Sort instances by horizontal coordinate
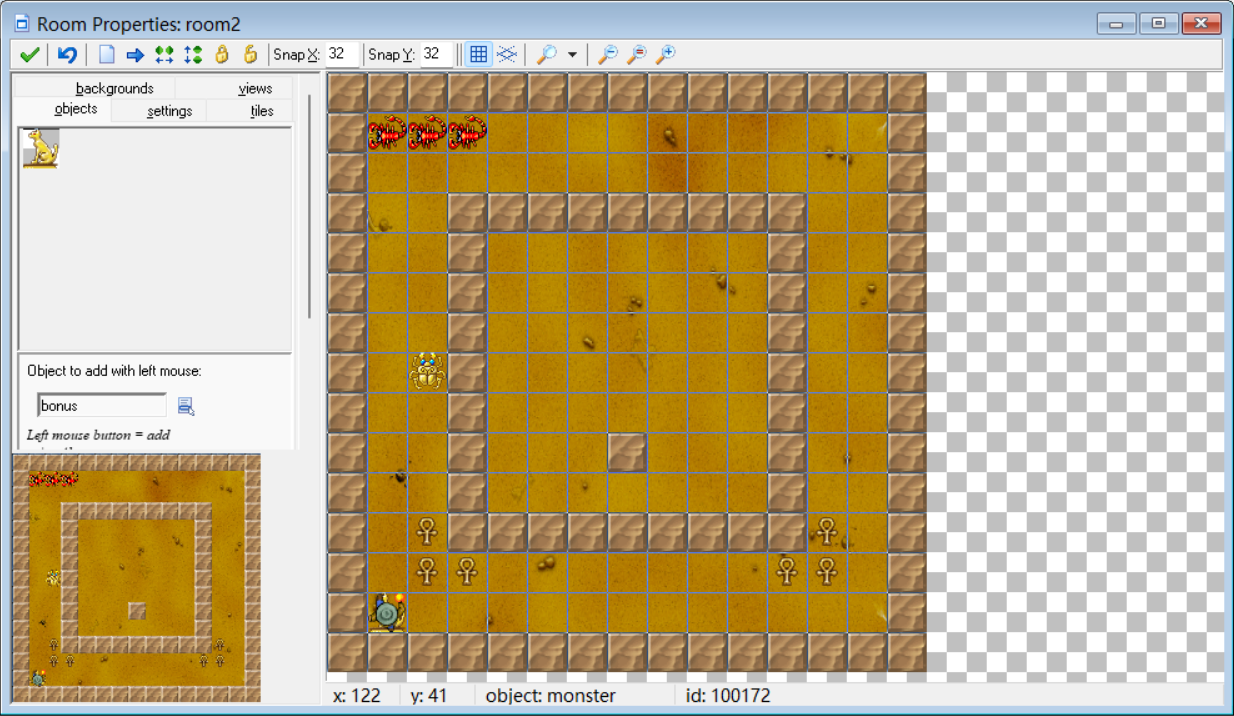The width and height of the screenshot is (1234, 716). click(164, 55)
